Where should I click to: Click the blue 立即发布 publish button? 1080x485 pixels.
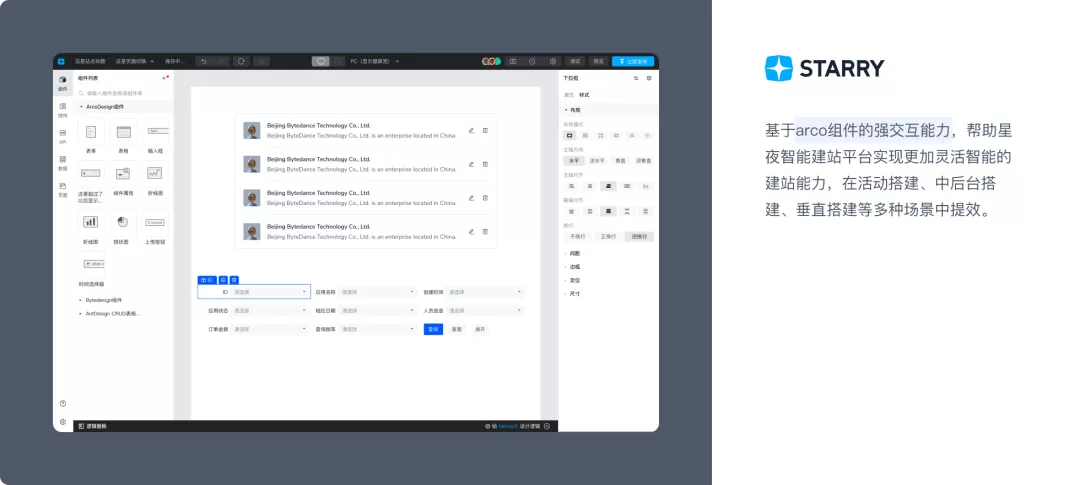pyautogui.click(x=633, y=61)
